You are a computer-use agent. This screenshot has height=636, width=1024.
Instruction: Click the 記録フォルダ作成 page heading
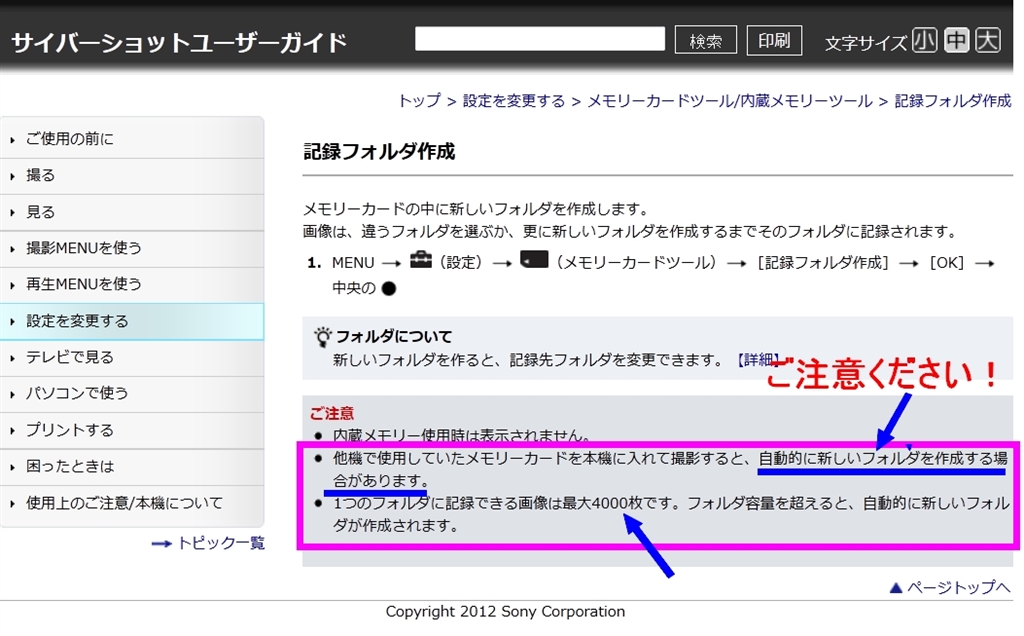(379, 151)
